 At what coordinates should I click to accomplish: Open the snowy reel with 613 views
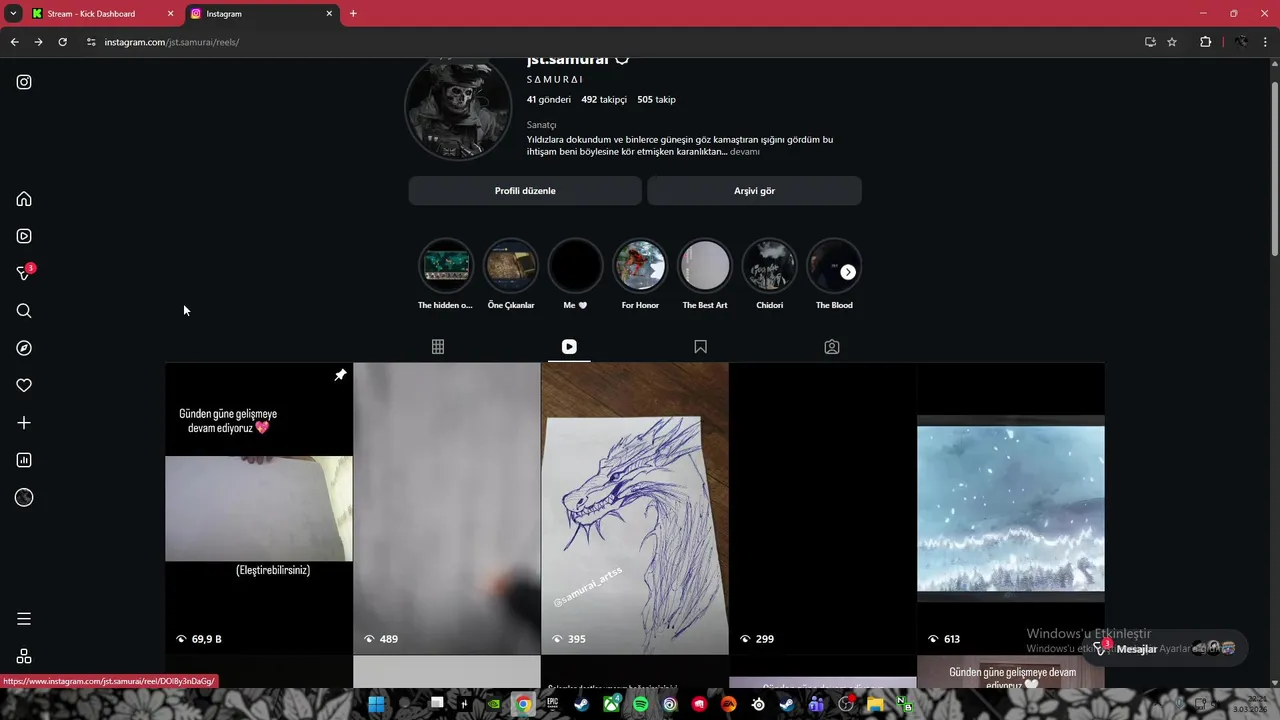1011,508
